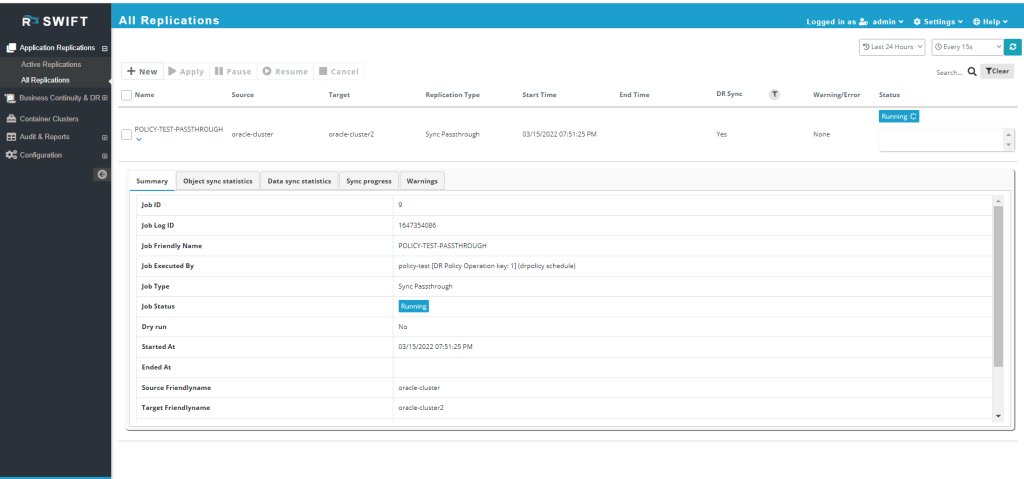Expand the Business Continuity & DR section

(105, 98)
